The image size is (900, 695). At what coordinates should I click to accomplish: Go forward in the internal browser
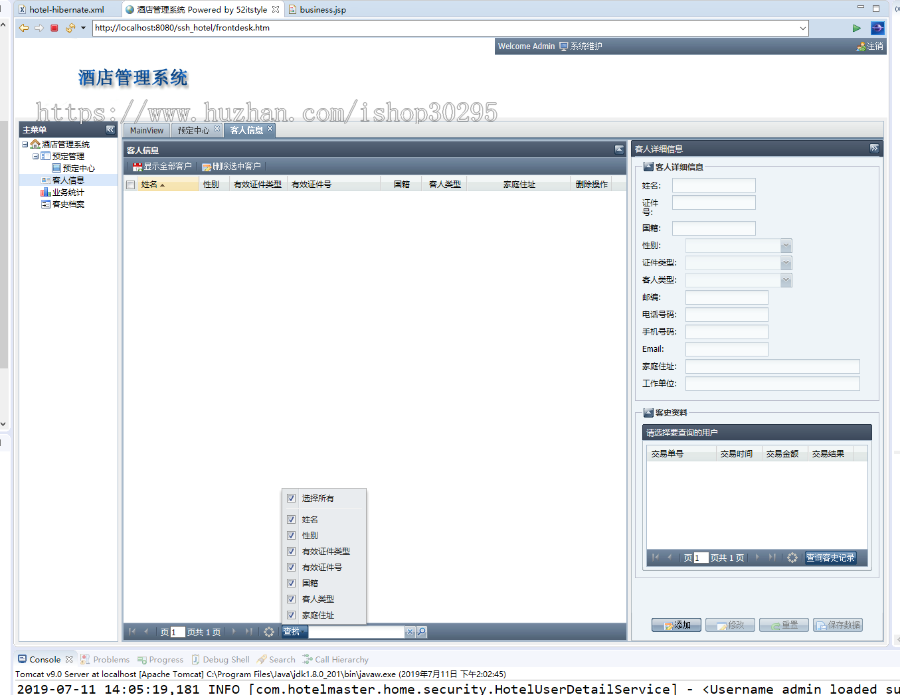pos(38,28)
